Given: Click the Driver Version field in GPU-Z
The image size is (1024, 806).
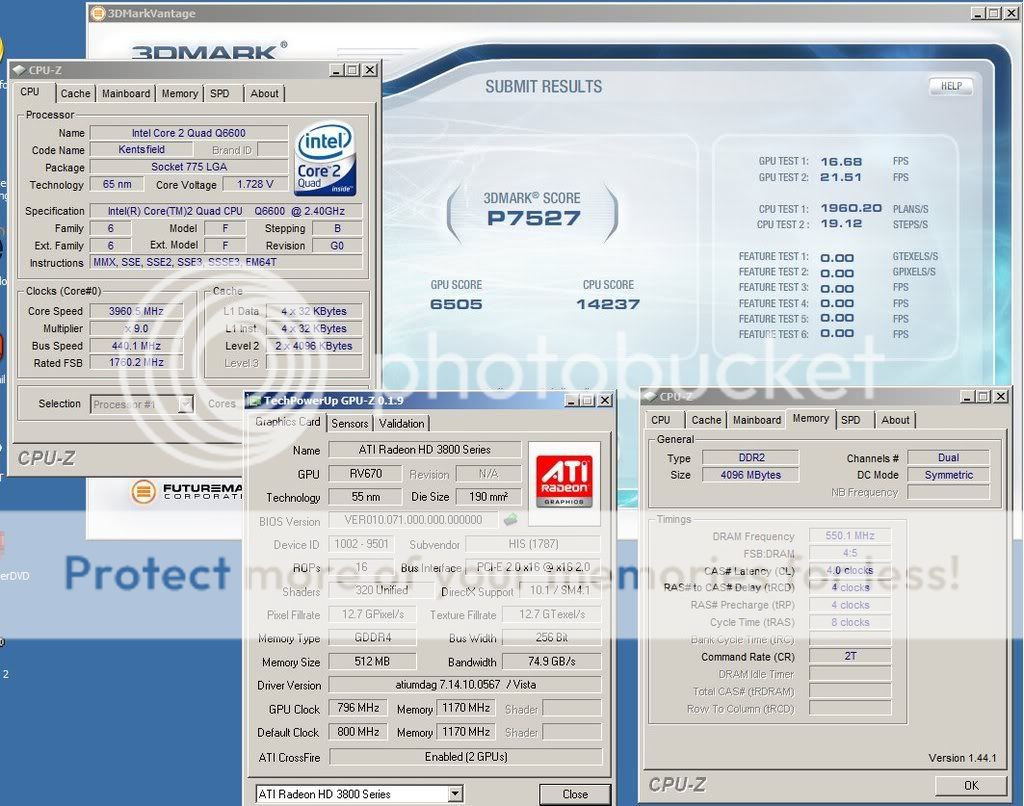Looking at the screenshot, I should [x=465, y=686].
